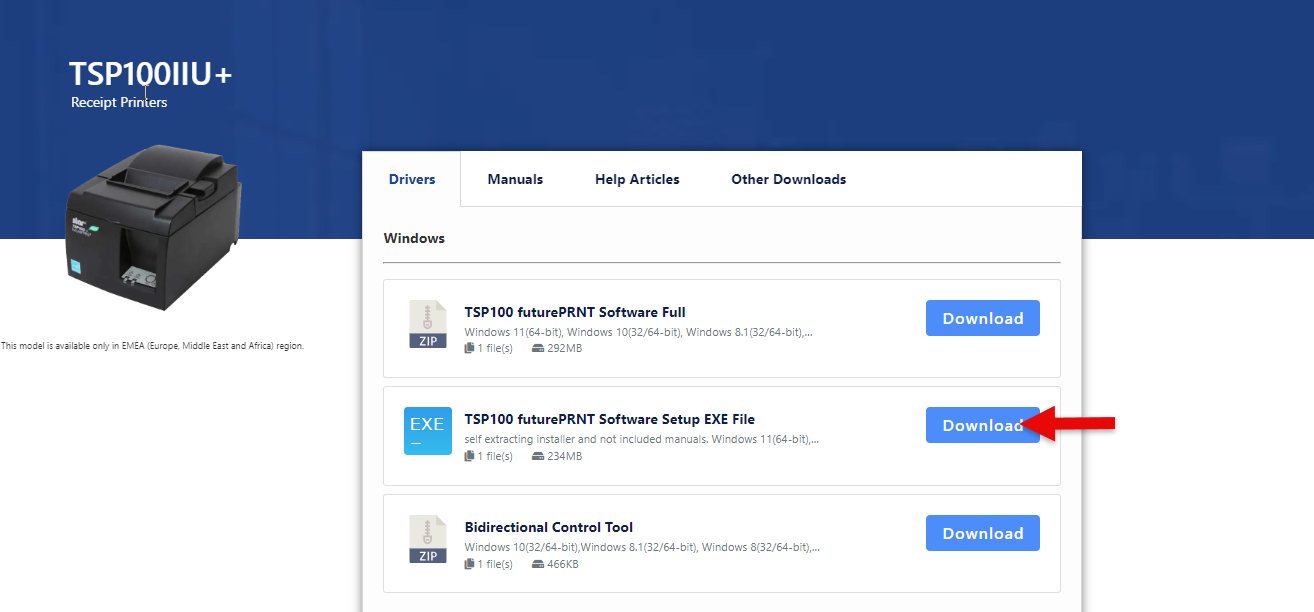Download the futurePRNT Setup EXE File

tap(982, 425)
